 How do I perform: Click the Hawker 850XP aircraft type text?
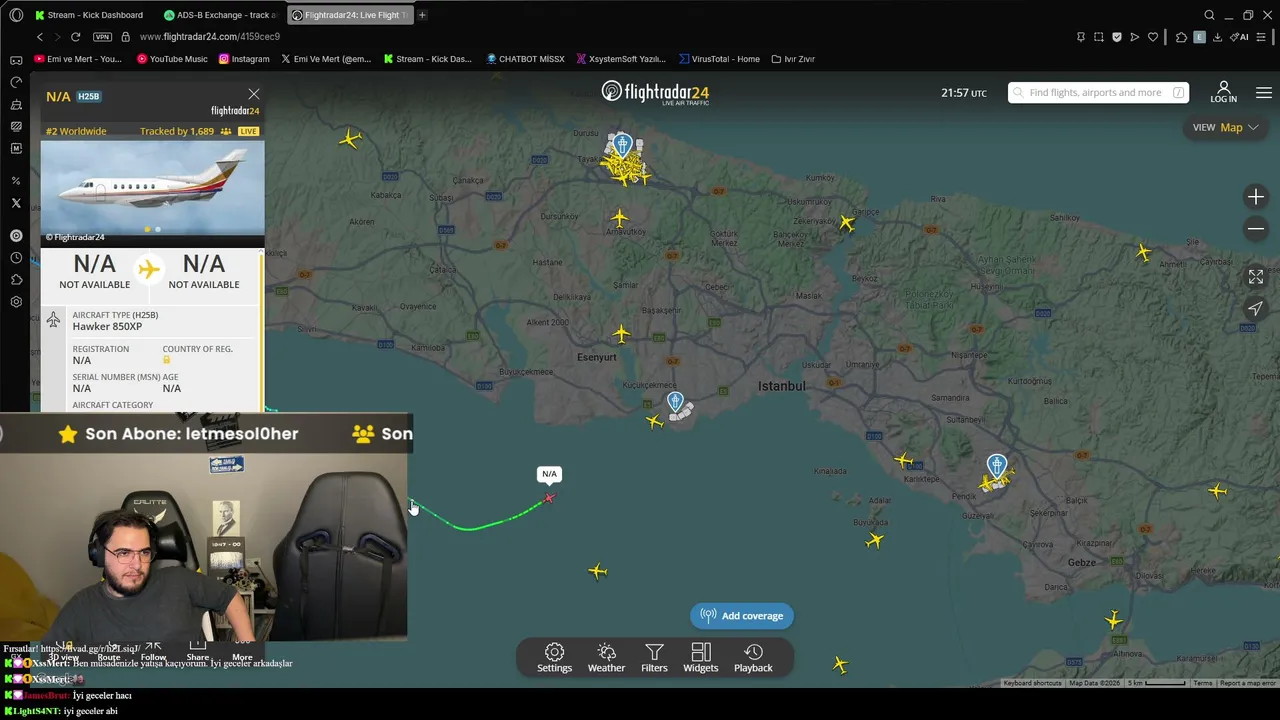108,327
